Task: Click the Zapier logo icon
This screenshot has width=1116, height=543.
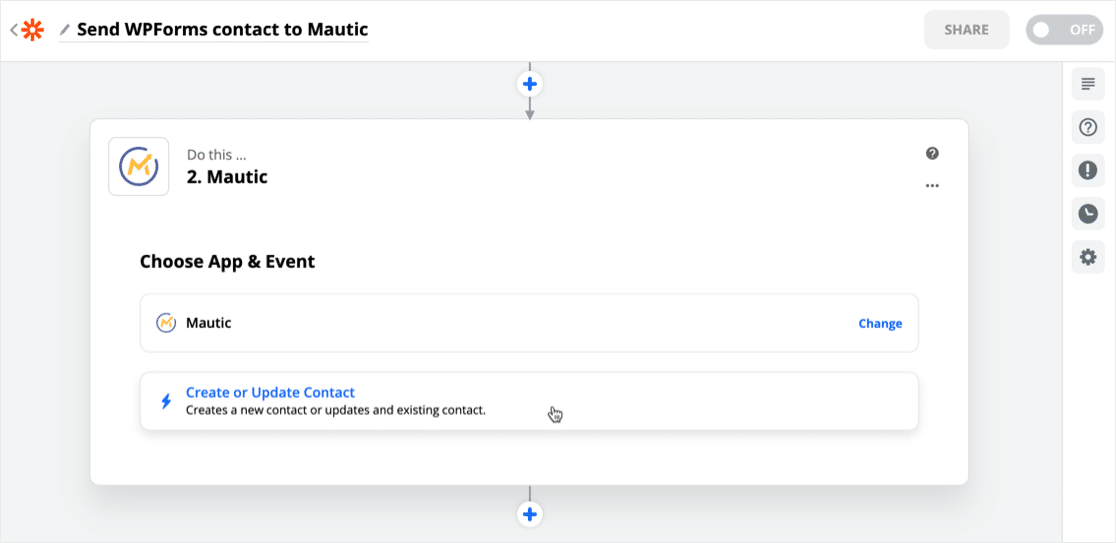Action: click(32, 30)
